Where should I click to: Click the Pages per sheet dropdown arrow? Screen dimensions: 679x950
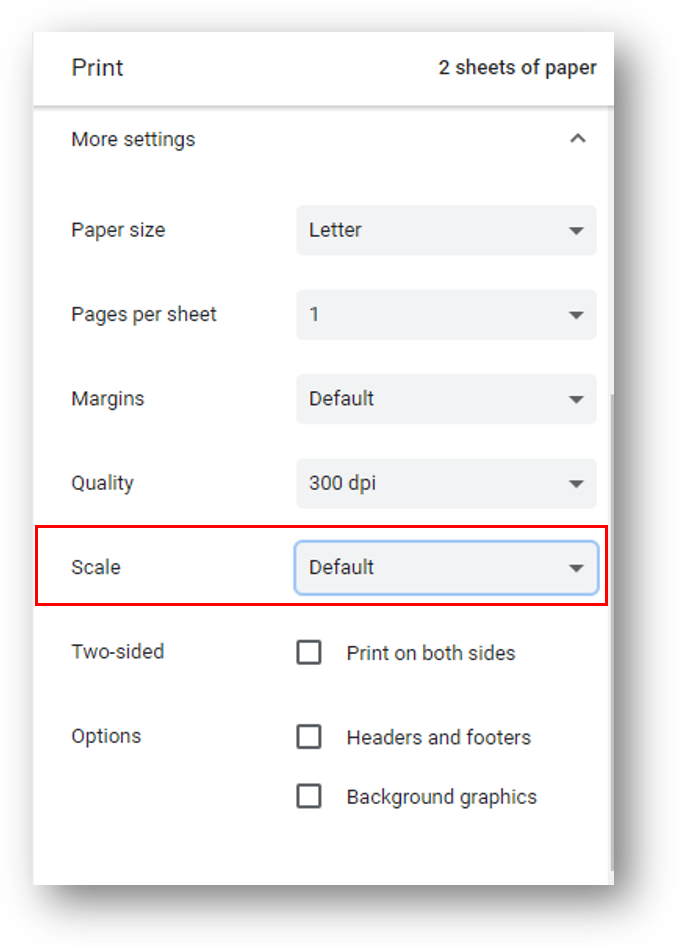click(576, 315)
